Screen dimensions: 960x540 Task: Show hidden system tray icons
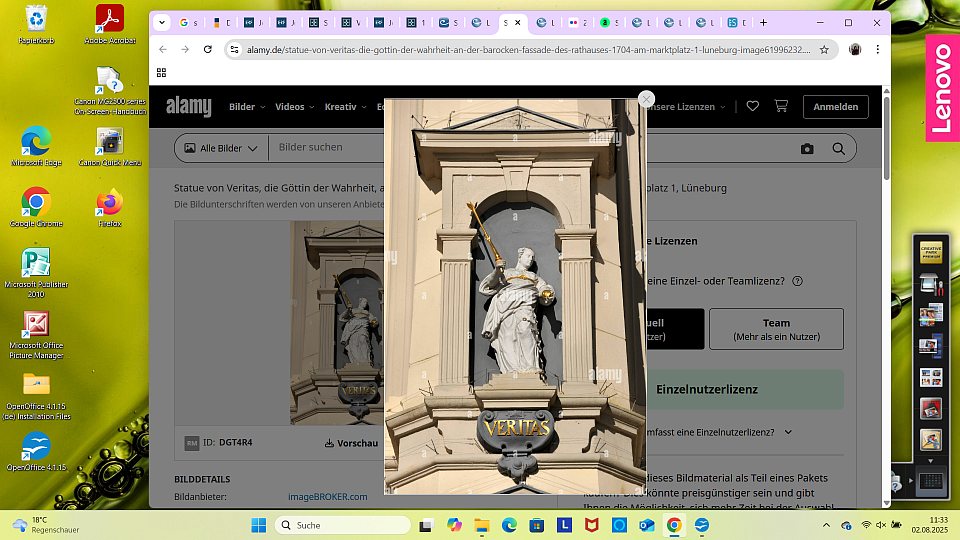click(x=826, y=525)
